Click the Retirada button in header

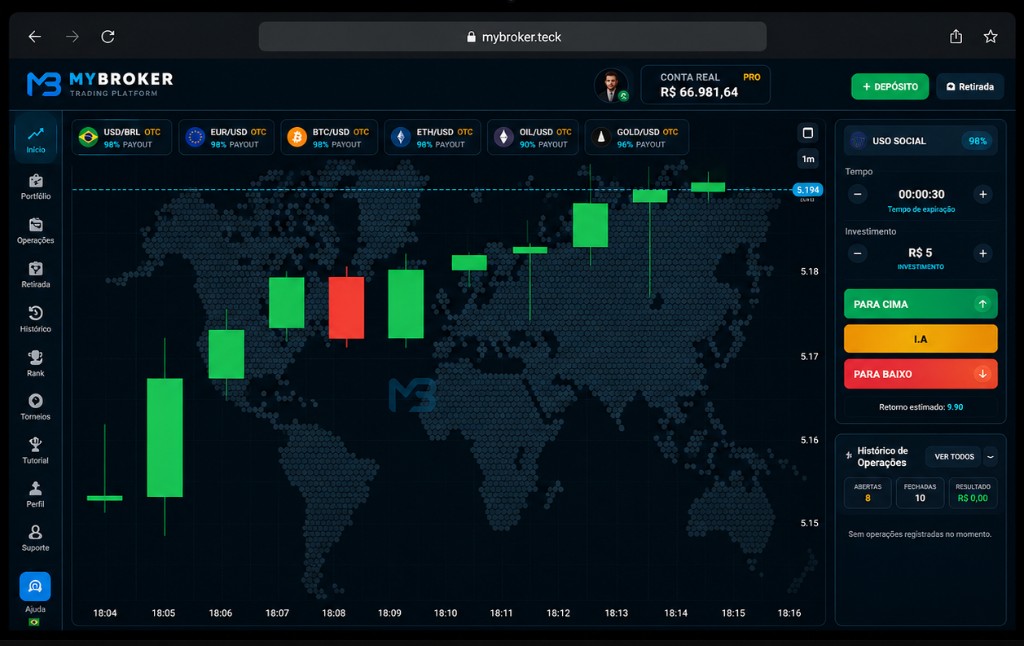[970, 86]
